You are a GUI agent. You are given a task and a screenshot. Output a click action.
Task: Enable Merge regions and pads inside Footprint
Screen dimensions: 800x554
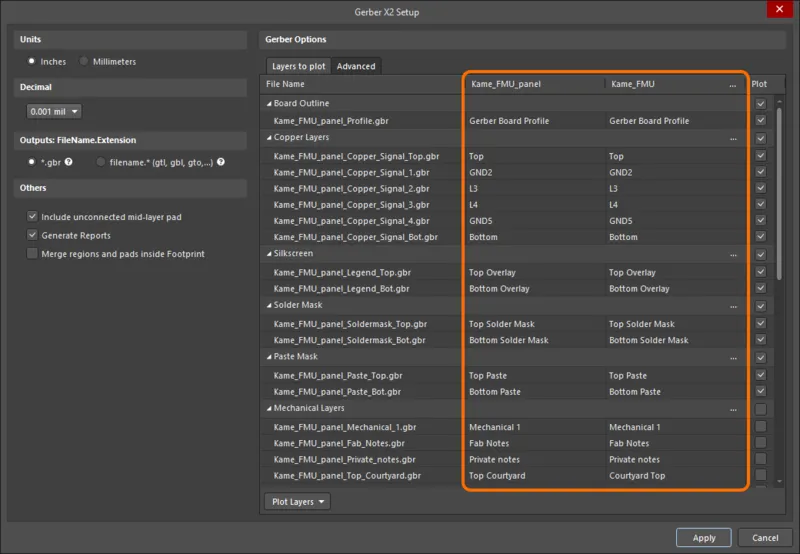coord(33,254)
